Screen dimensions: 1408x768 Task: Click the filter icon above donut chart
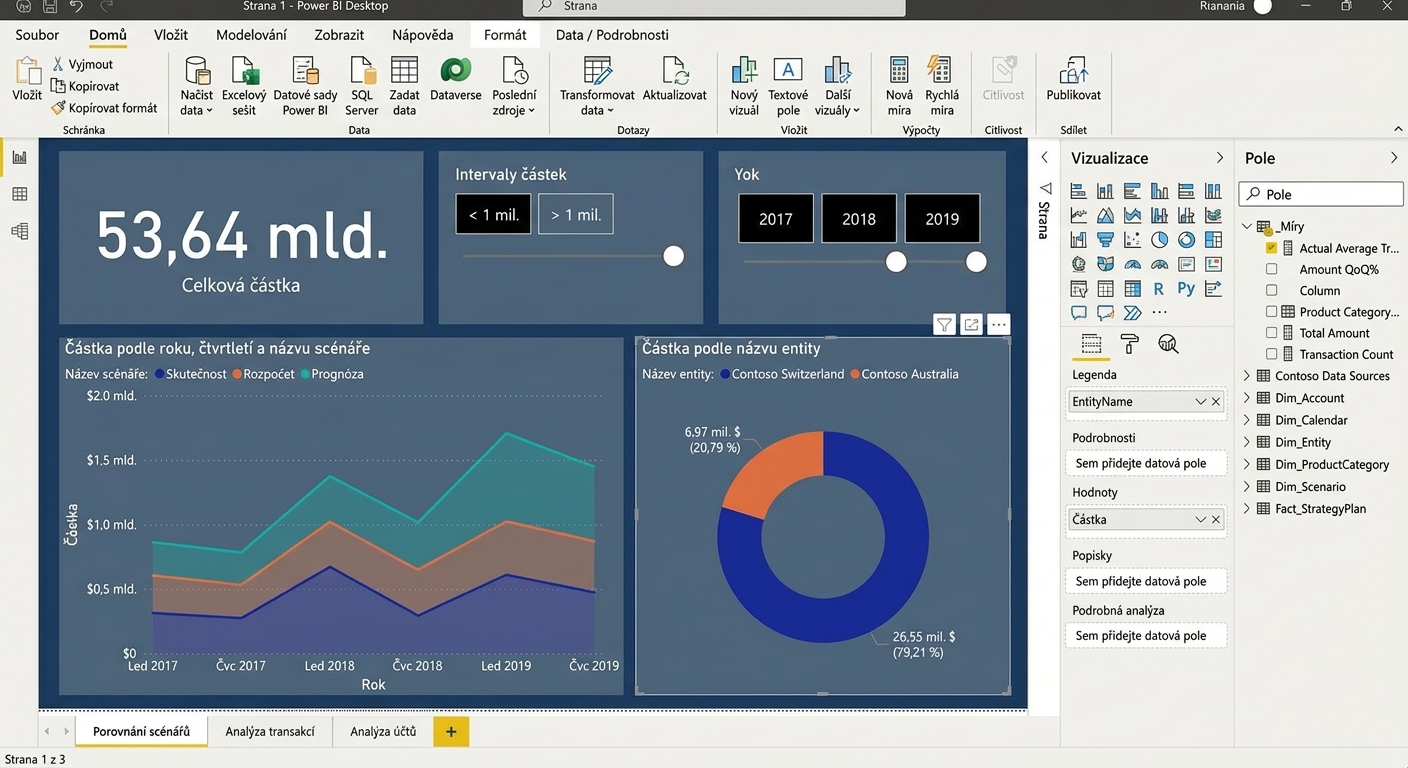click(944, 324)
